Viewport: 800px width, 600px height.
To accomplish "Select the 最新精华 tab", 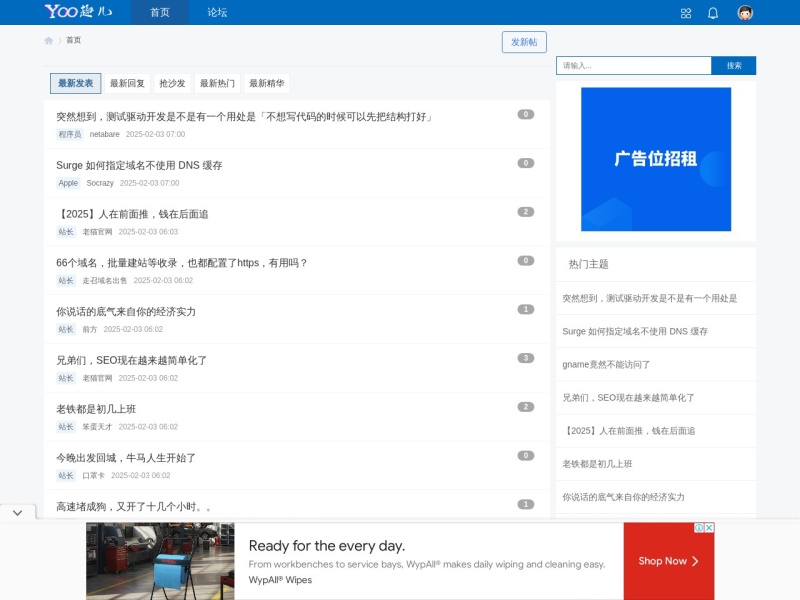I will pyautogui.click(x=266, y=83).
